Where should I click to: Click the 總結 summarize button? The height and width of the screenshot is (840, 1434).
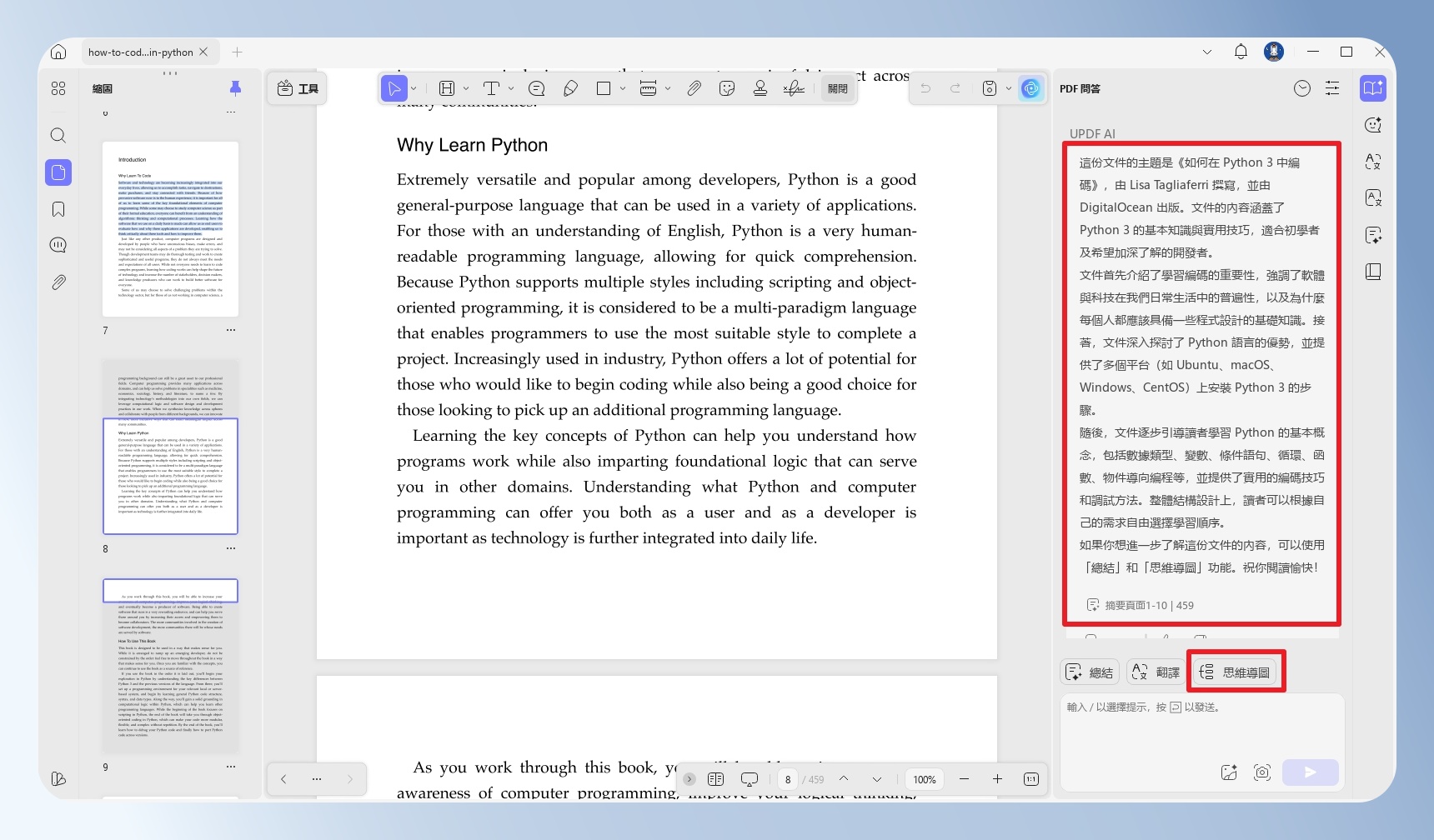point(1090,672)
